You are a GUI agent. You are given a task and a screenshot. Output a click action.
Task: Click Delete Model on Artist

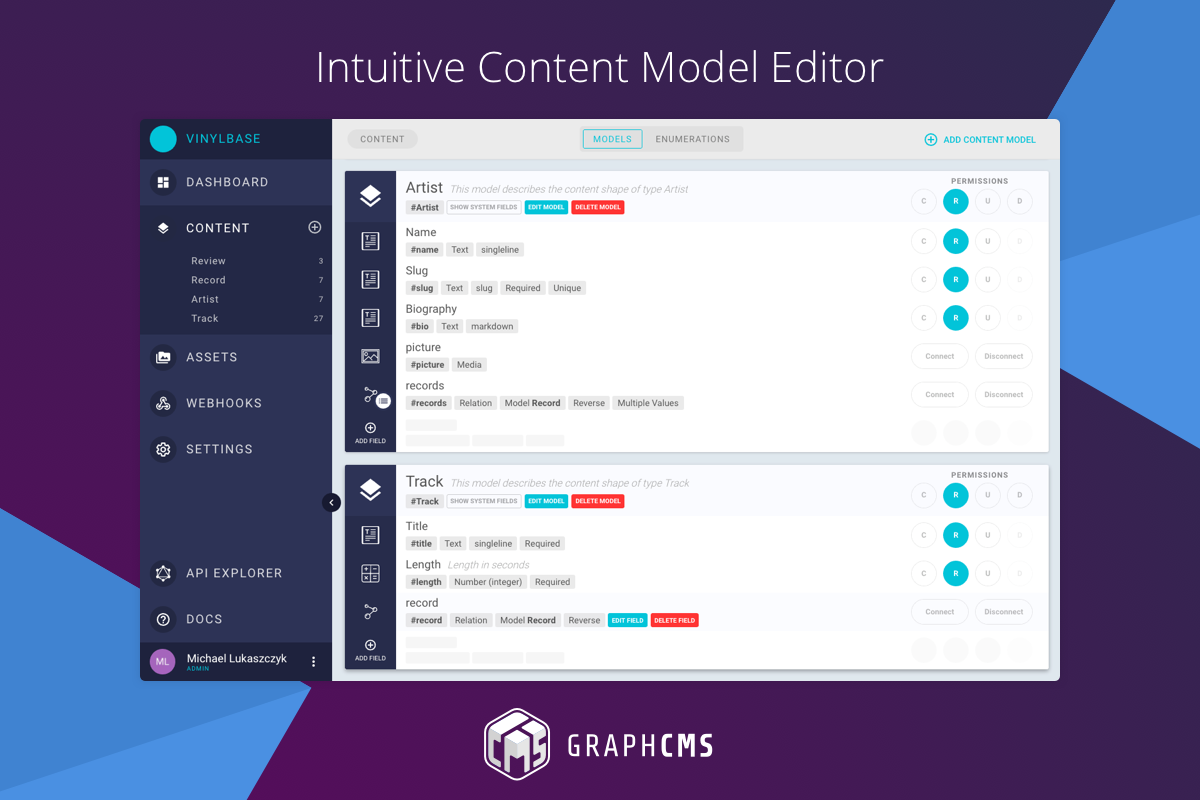[x=598, y=207]
